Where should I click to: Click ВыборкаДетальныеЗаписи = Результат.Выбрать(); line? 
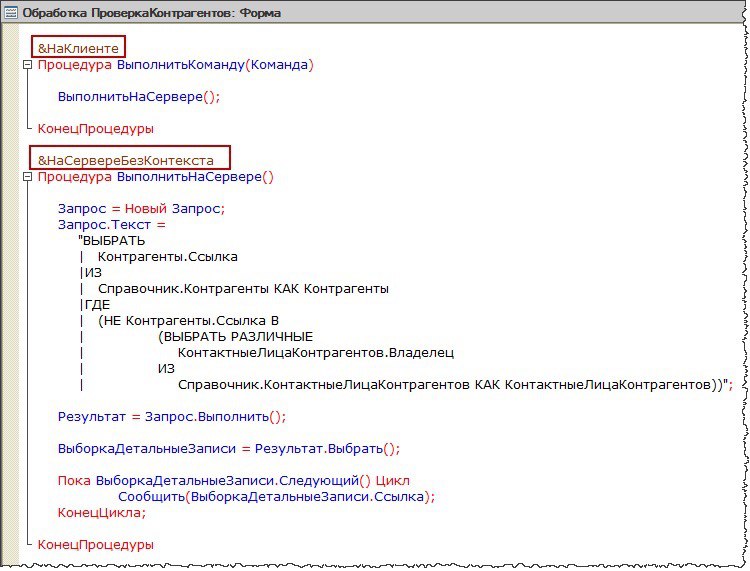(x=229, y=449)
